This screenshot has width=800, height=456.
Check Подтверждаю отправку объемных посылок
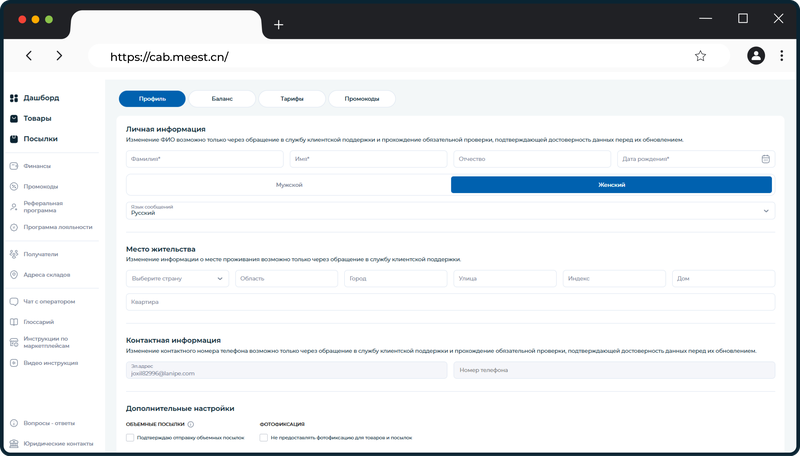pyautogui.click(x=130, y=437)
